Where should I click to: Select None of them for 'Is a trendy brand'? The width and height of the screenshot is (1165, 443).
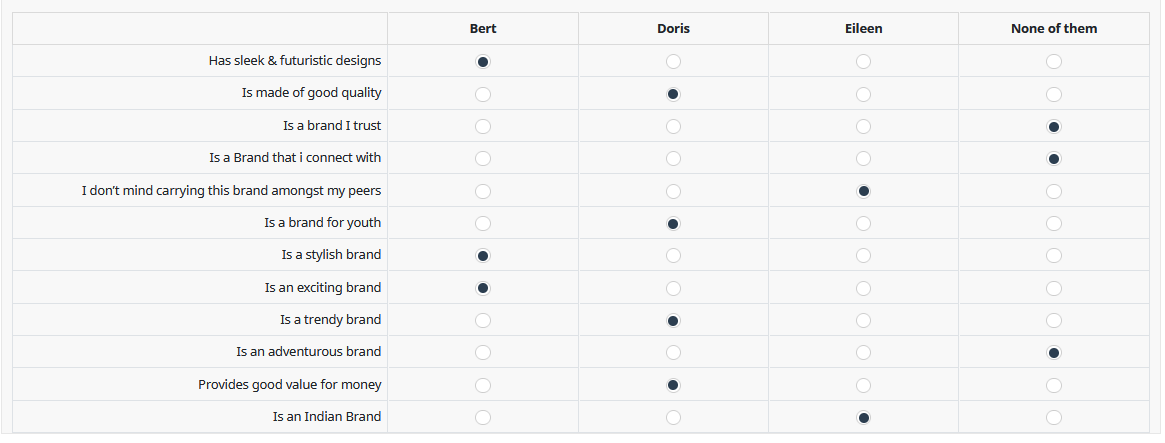click(1053, 320)
